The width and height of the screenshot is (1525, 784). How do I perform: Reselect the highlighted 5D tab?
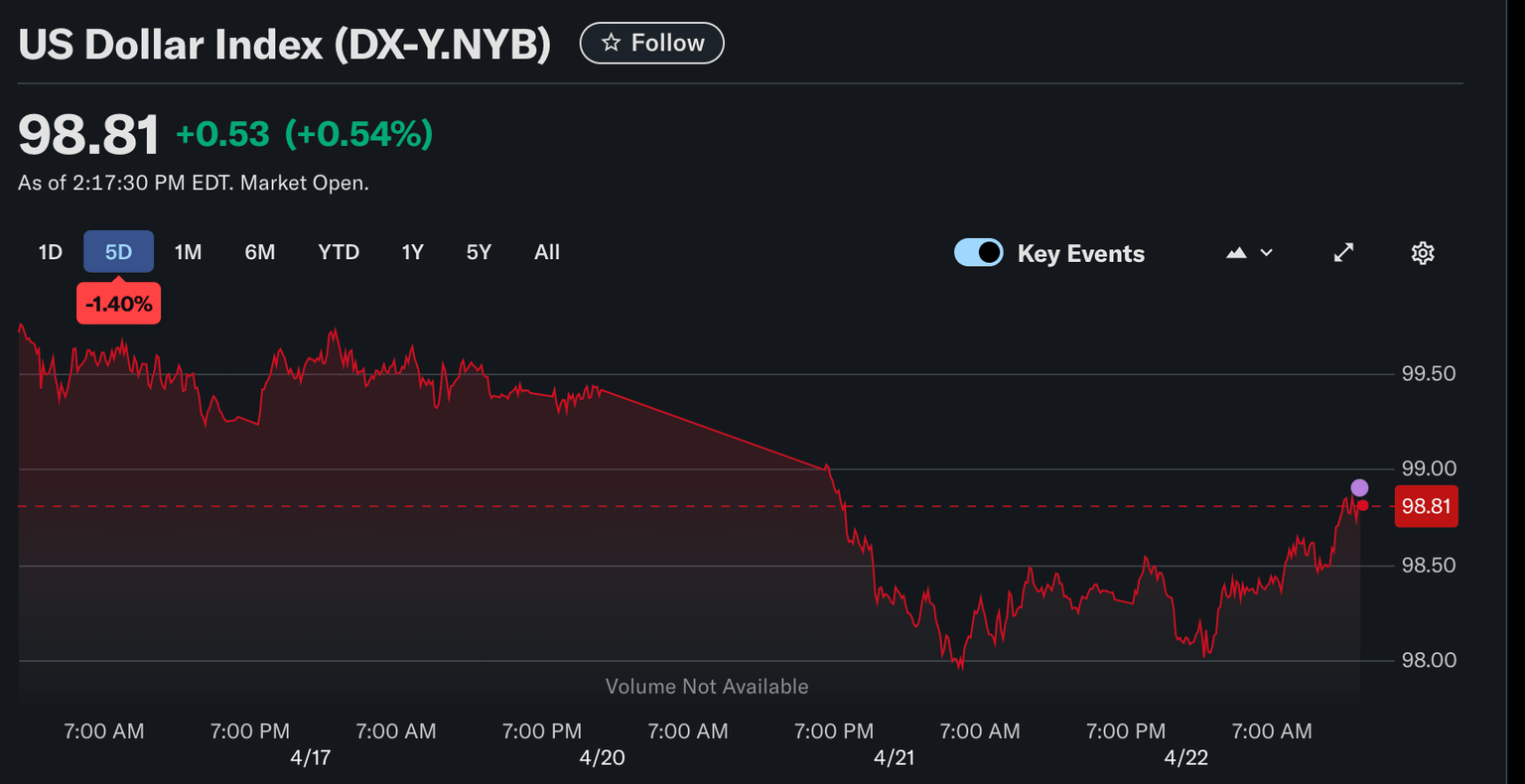118,252
